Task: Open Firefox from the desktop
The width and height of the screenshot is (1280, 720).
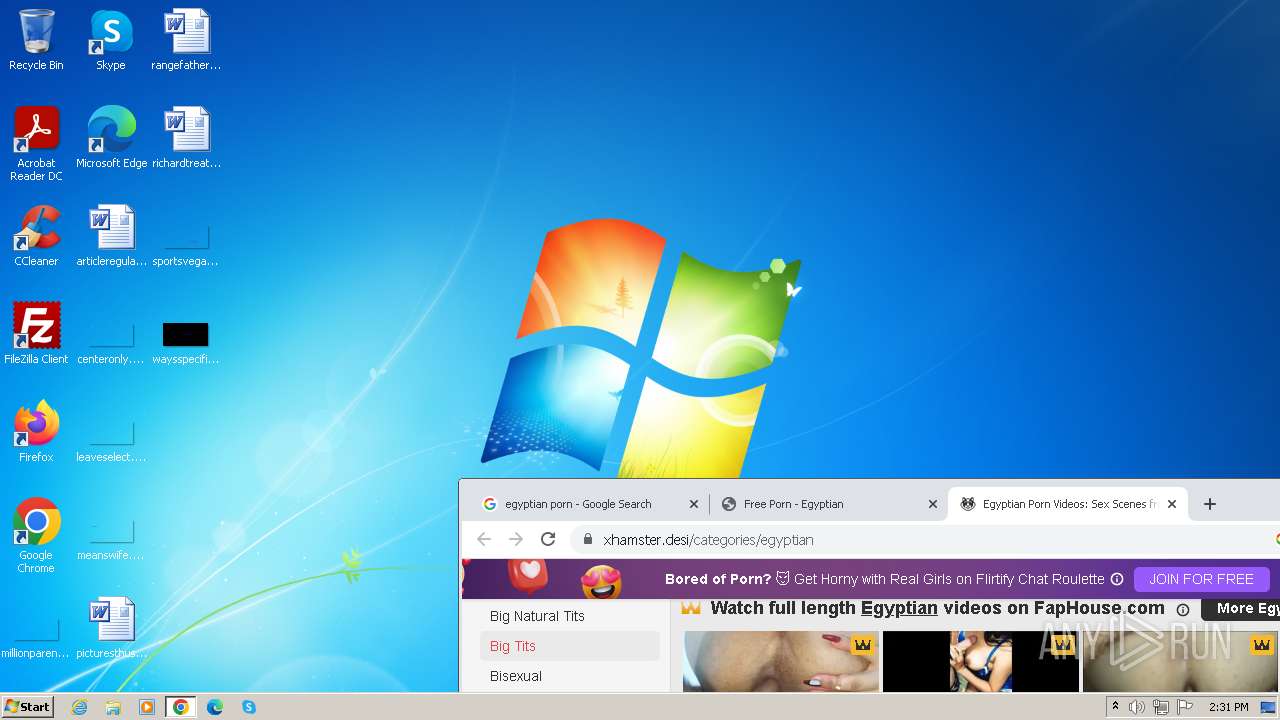Action: click(x=36, y=432)
